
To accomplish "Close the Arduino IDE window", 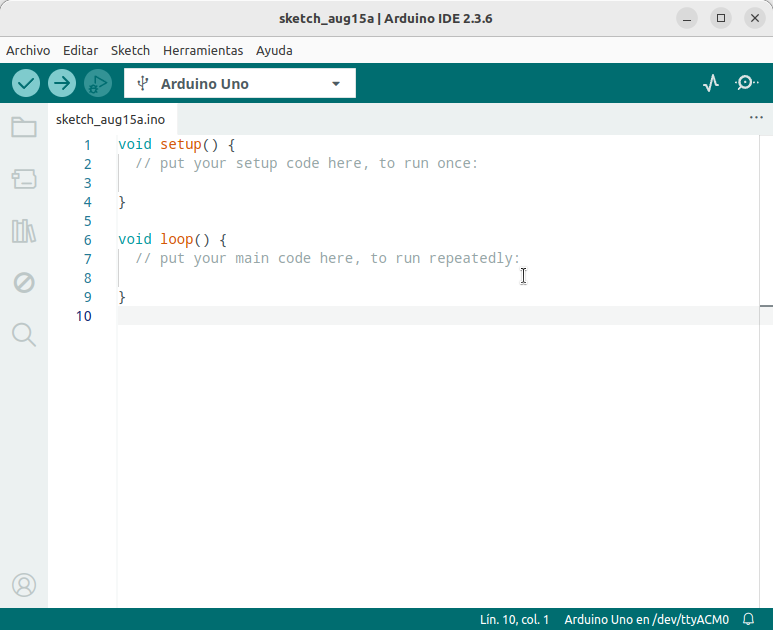I will (755, 18).
